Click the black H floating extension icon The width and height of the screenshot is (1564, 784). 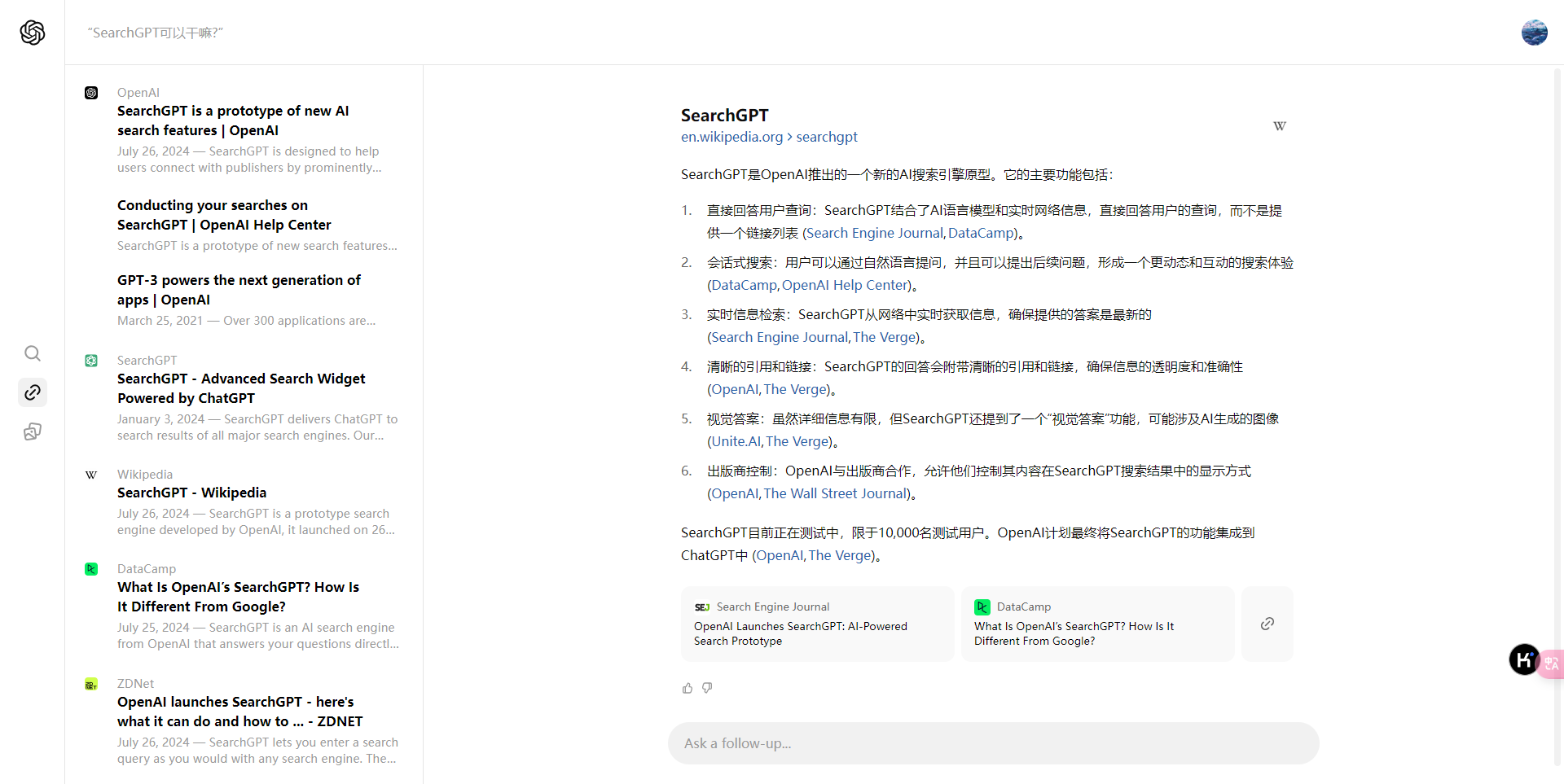click(1524, 659)
